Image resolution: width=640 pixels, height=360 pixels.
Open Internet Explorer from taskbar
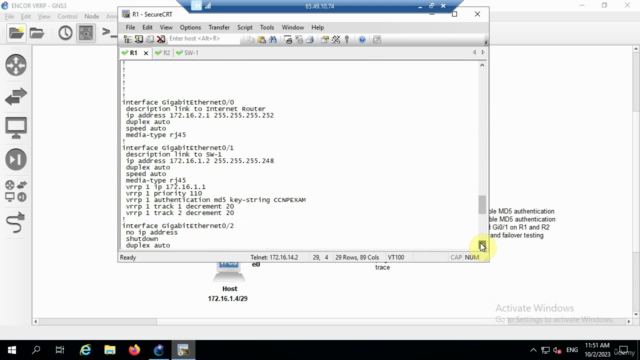click(85, 350)
